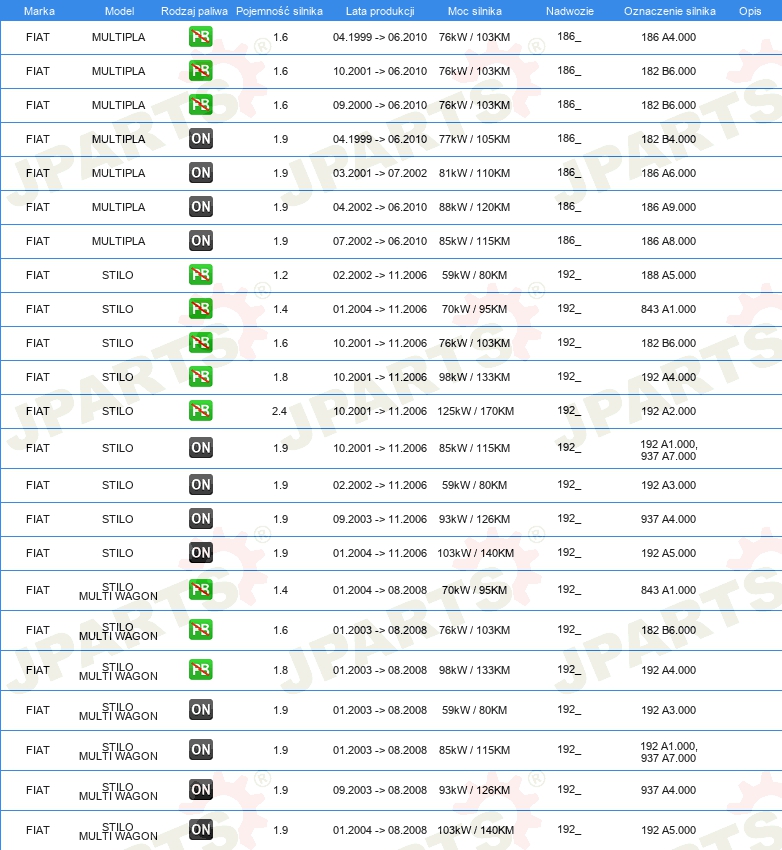Click ON icon for Stilo Multi Wagon 85kW / 115KM
782x850 pixels.
tap(201, 750)
